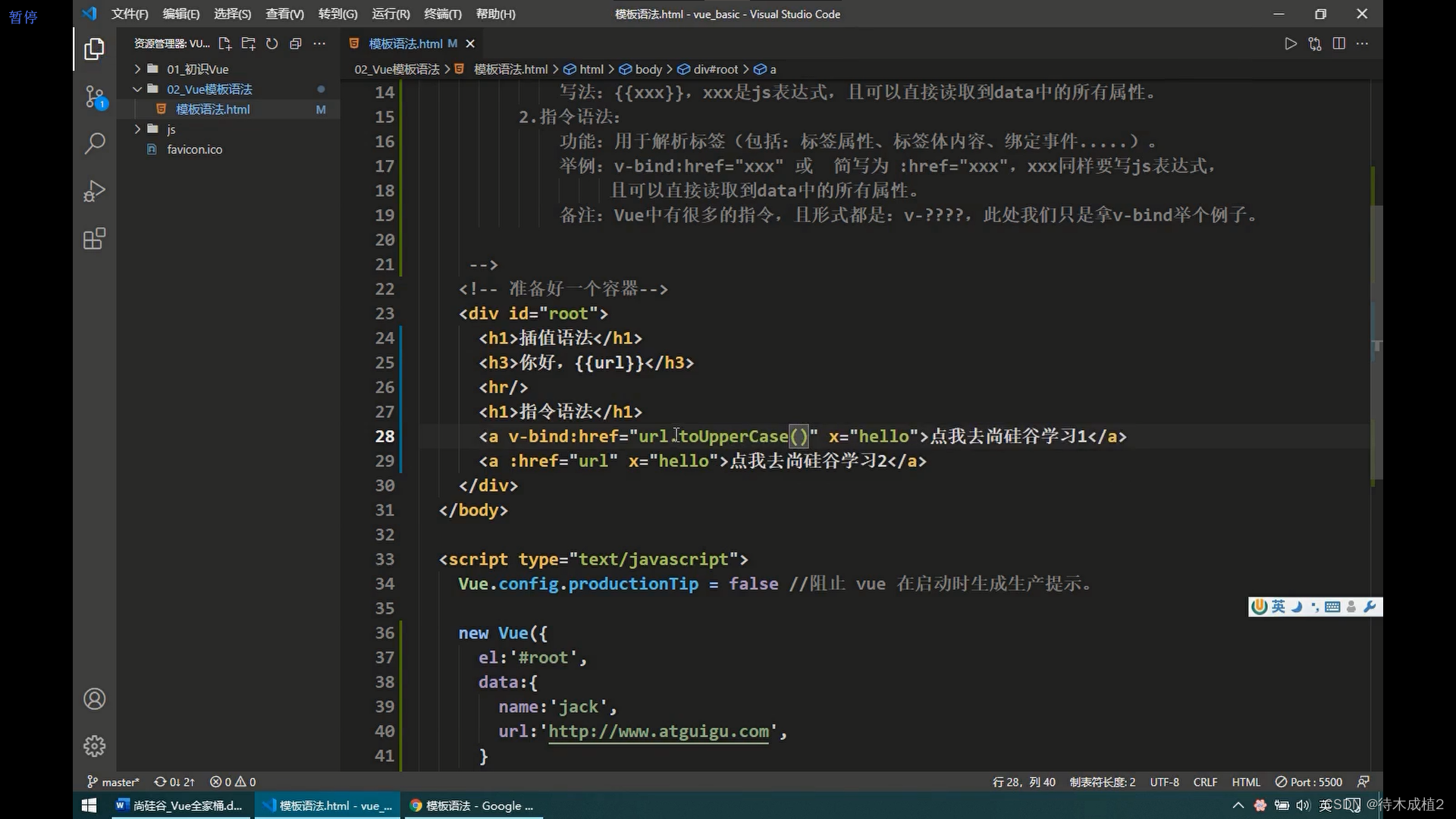Image resolution: width=1456 pixels, height=819 pixels.
Task: Open errors and warnings problems panel
Action: pyautogui.click(x=233, y=782)
